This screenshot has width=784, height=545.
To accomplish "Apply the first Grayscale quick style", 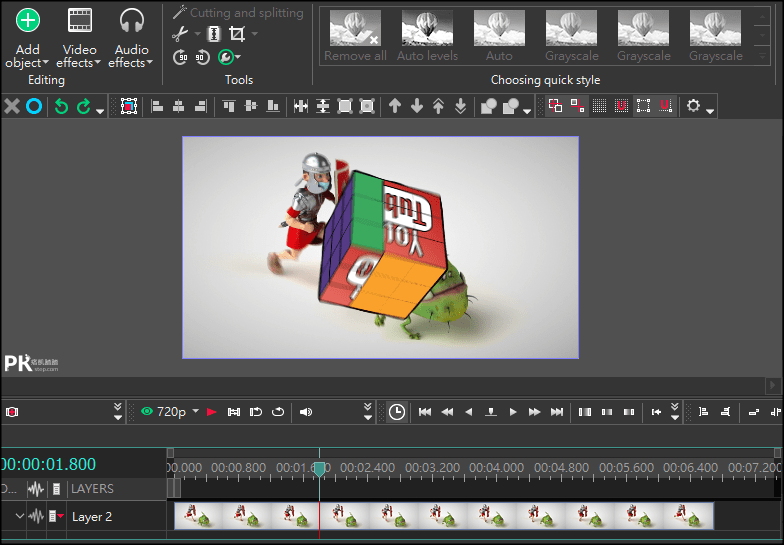I will click(x=572, y=36).
